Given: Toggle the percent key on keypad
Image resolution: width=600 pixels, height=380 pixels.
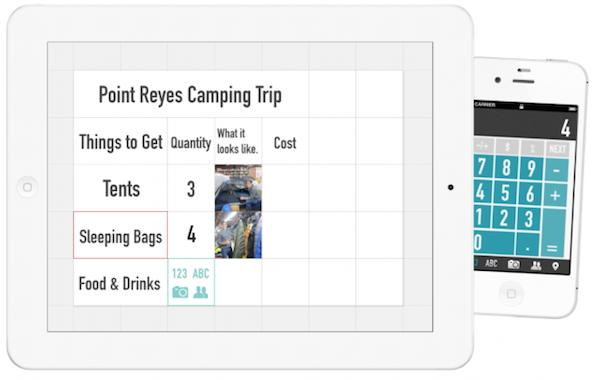Looking at the screenshot, I should tap(532, 148).
